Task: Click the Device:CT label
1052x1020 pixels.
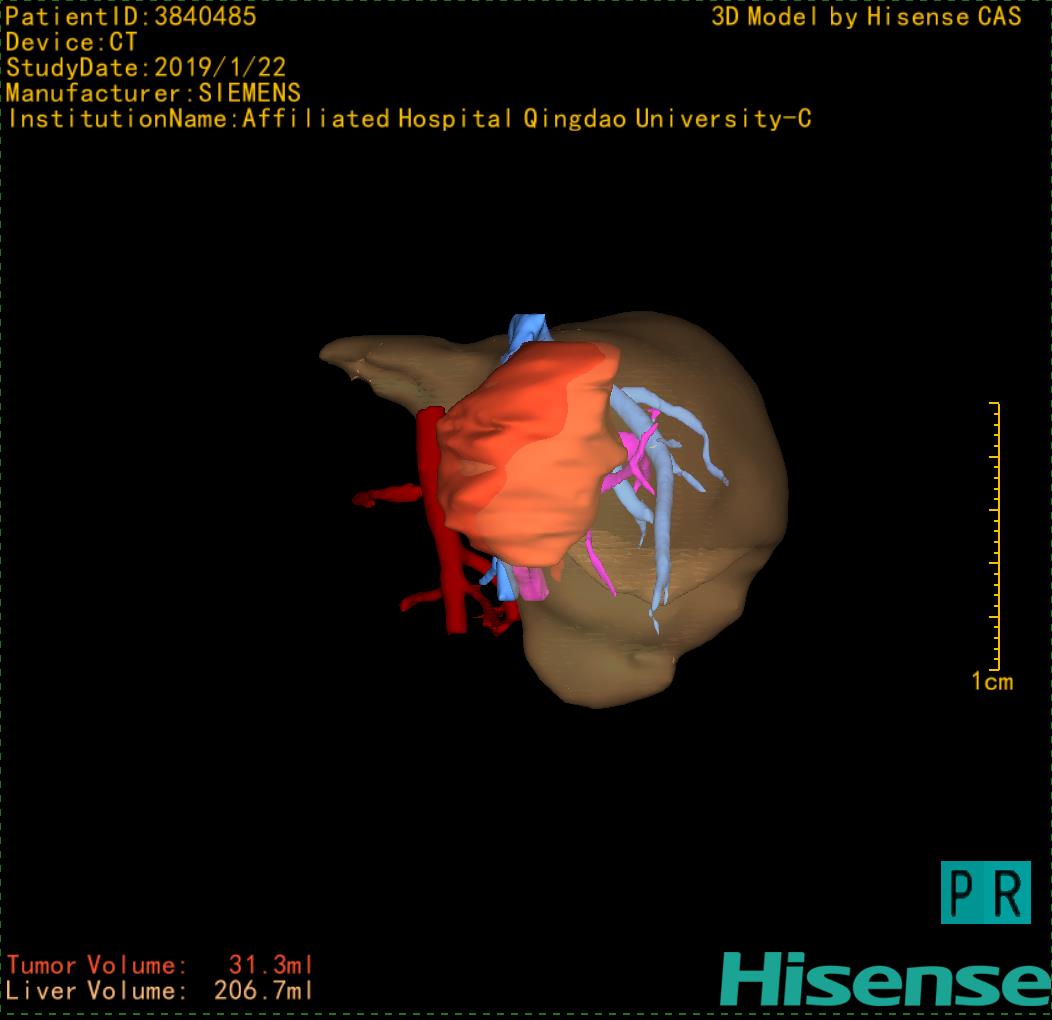Action: (71, 42)
